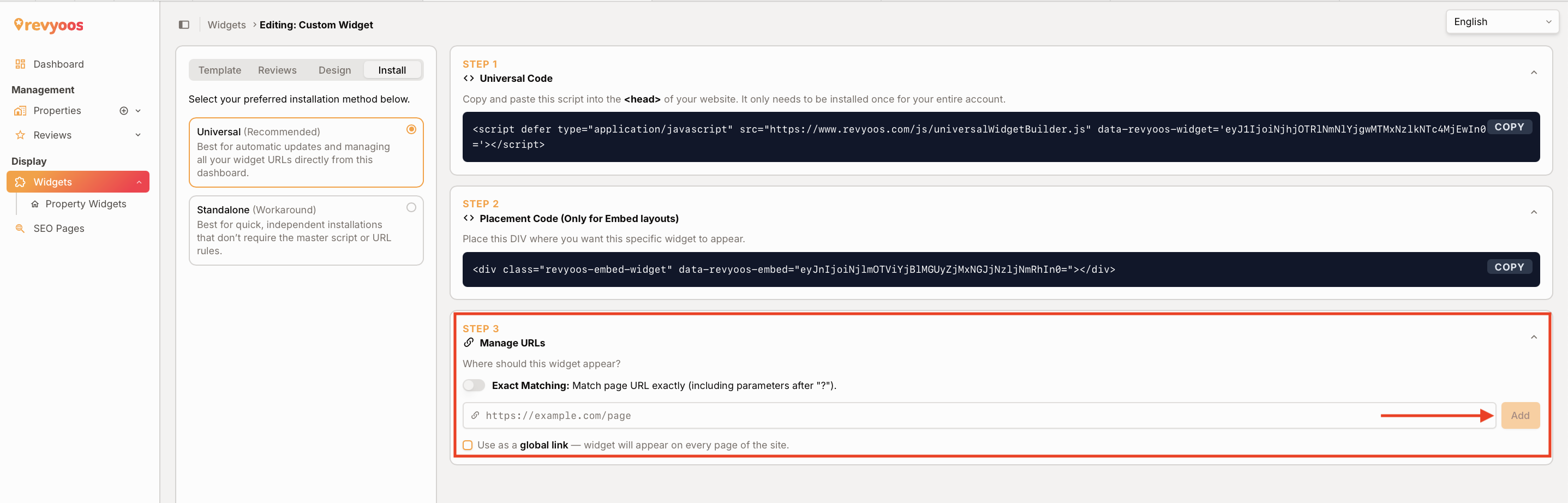This screenshot has width=1568, height=503.
Task: Click the SEO Pages search icon
Action: 20,229
